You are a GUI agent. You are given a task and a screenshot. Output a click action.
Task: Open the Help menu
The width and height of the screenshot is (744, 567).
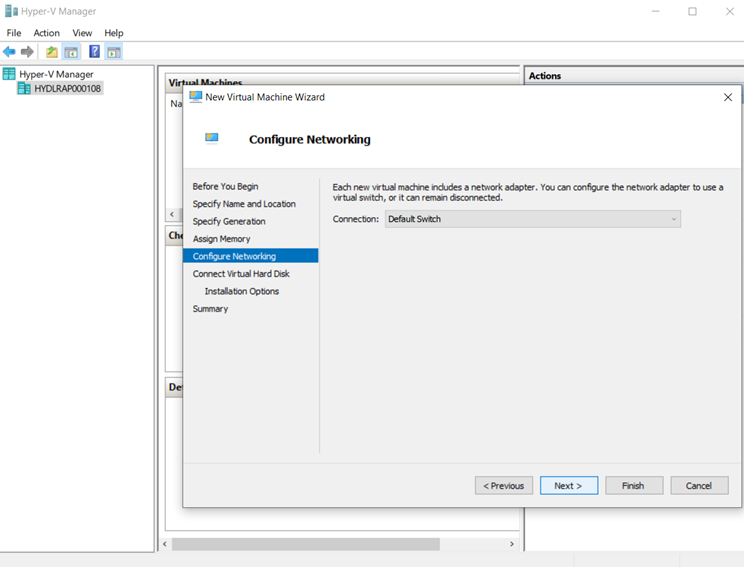114,33
